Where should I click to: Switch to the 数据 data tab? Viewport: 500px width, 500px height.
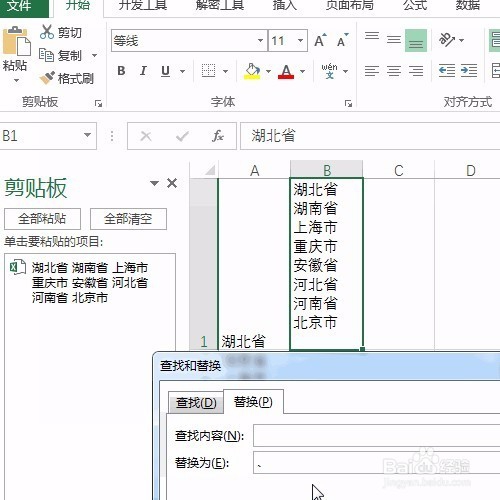pos(468,5)
